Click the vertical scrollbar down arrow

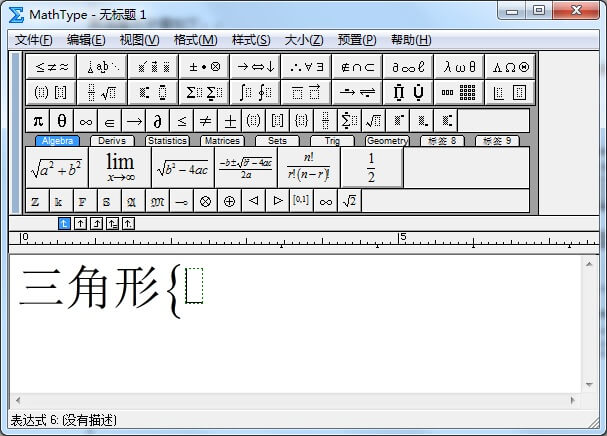pyautogui.click(x=589, y=385)
